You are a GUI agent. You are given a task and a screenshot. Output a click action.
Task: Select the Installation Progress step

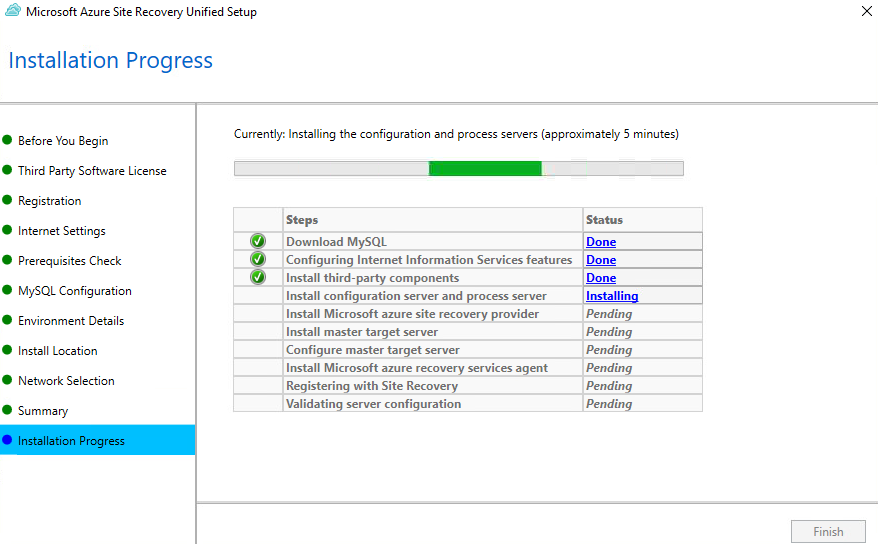pyautogui.click(x=97, y=440)
